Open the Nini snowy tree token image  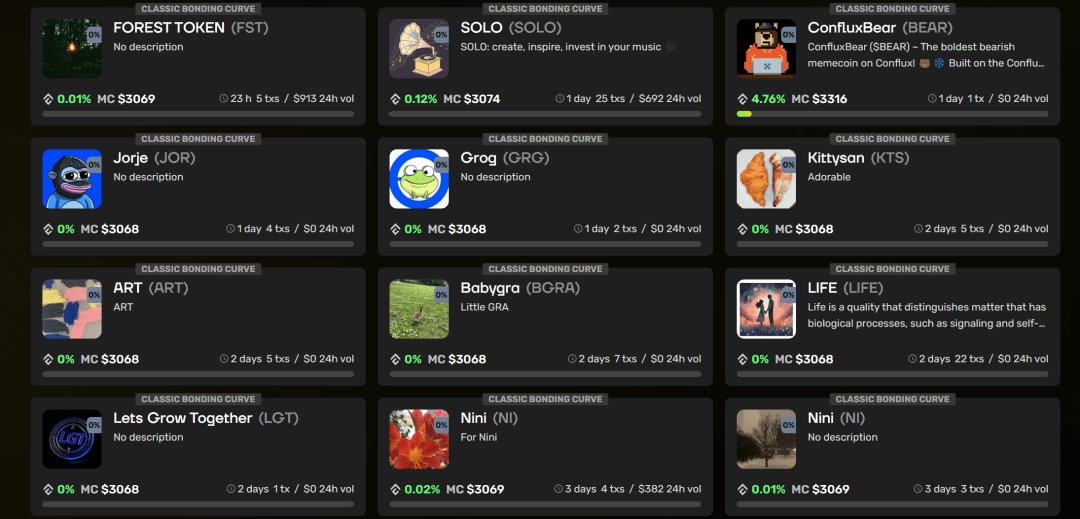click(x=766, y=438)
